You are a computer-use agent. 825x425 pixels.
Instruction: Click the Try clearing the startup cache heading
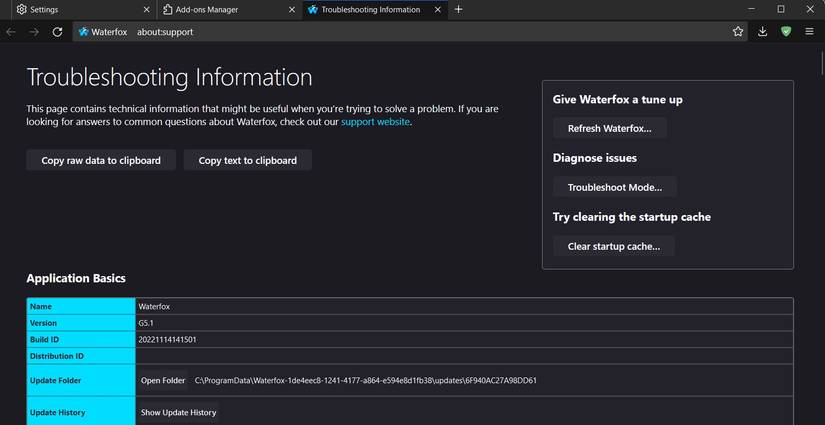coord(632,217)
